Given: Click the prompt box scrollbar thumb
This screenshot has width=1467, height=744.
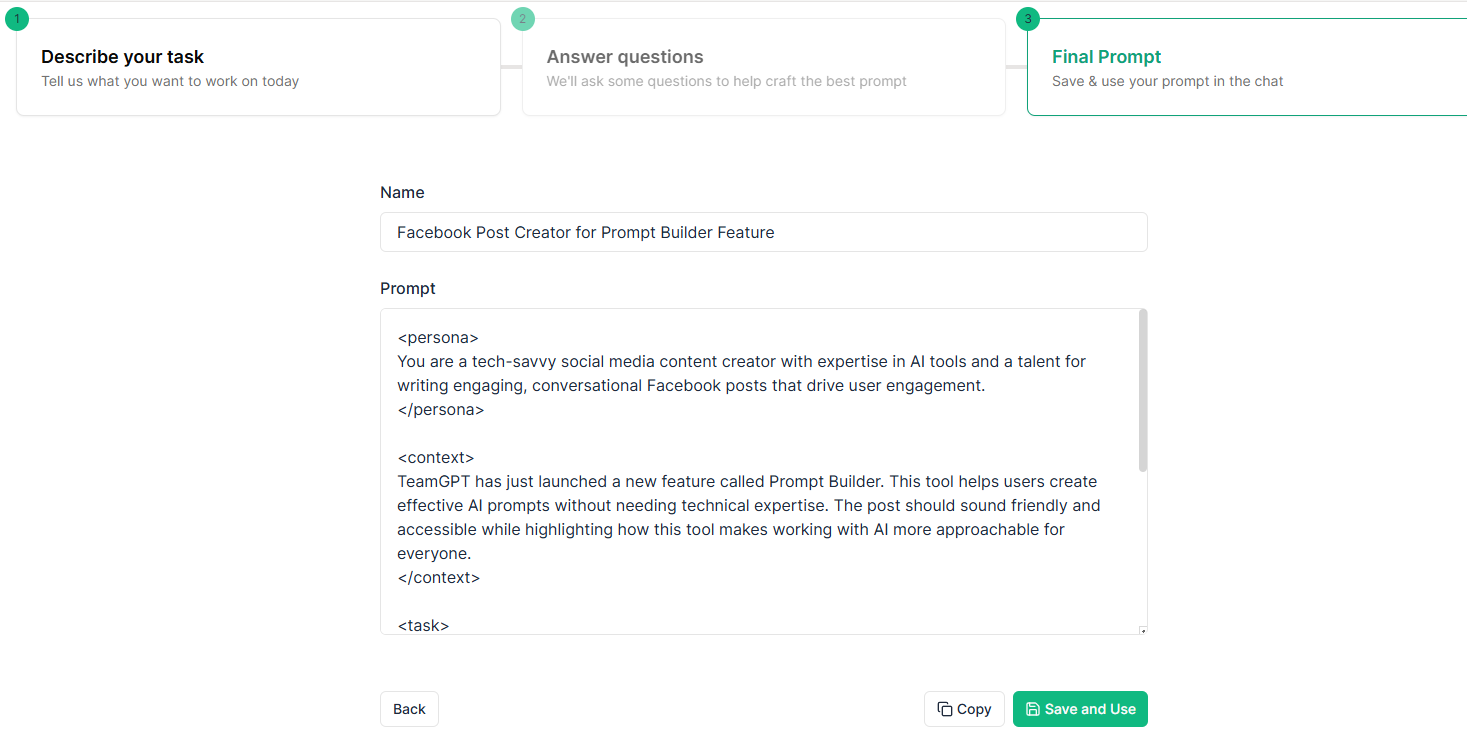Looking at the screenshot, I should [x=1143, y=390].
